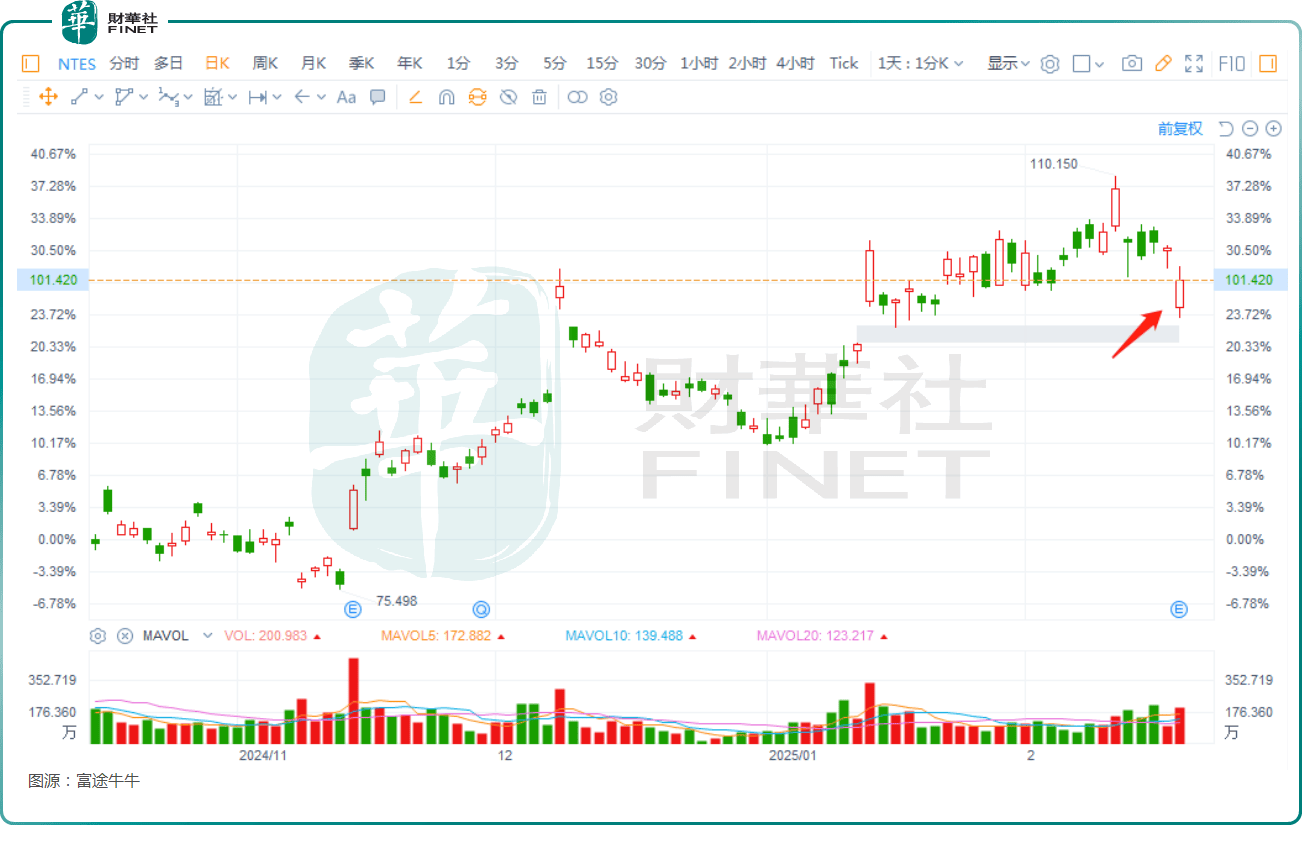Image resolution: width=1302 pixels, height=845 pixels.
Task: Switch to the 日K daily tab
Action: point(217,63)
